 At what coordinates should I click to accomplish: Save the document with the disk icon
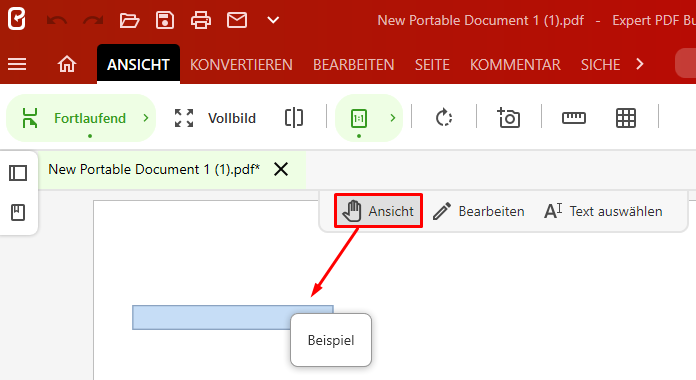[165, 20]
